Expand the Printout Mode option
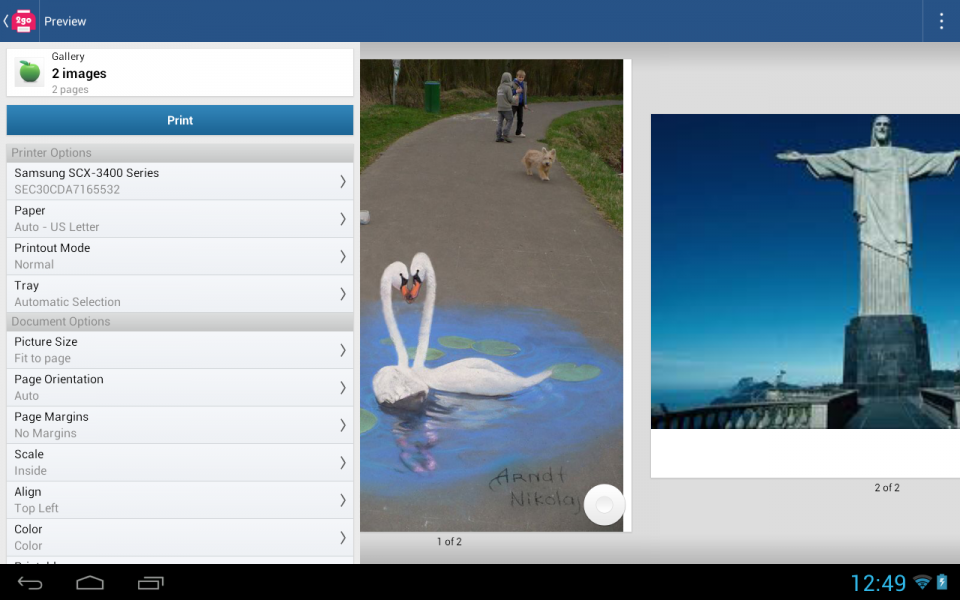This screenshot has height=600, width=960. point(180,256)
